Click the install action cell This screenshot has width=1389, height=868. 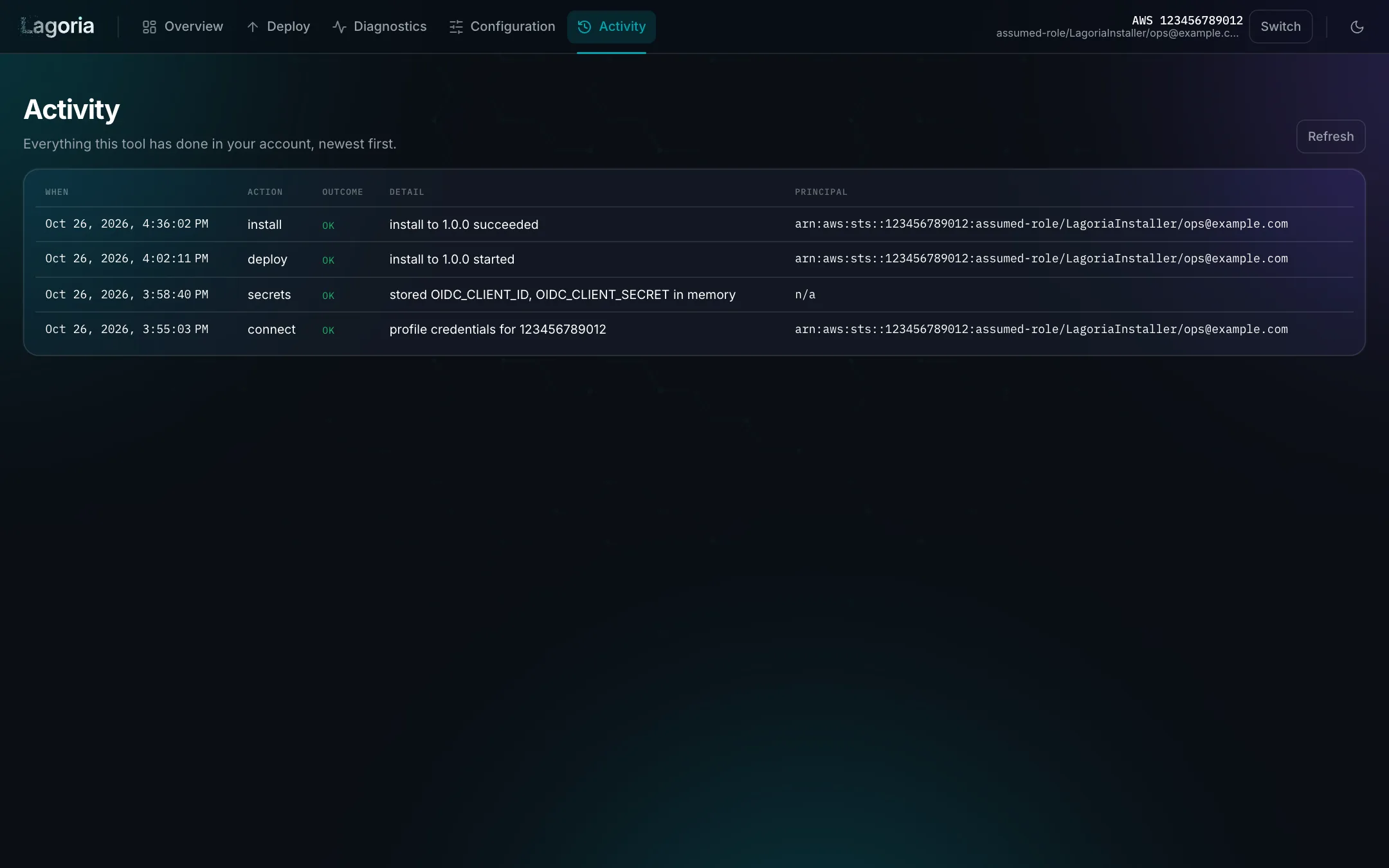click(x=264, y=224)
